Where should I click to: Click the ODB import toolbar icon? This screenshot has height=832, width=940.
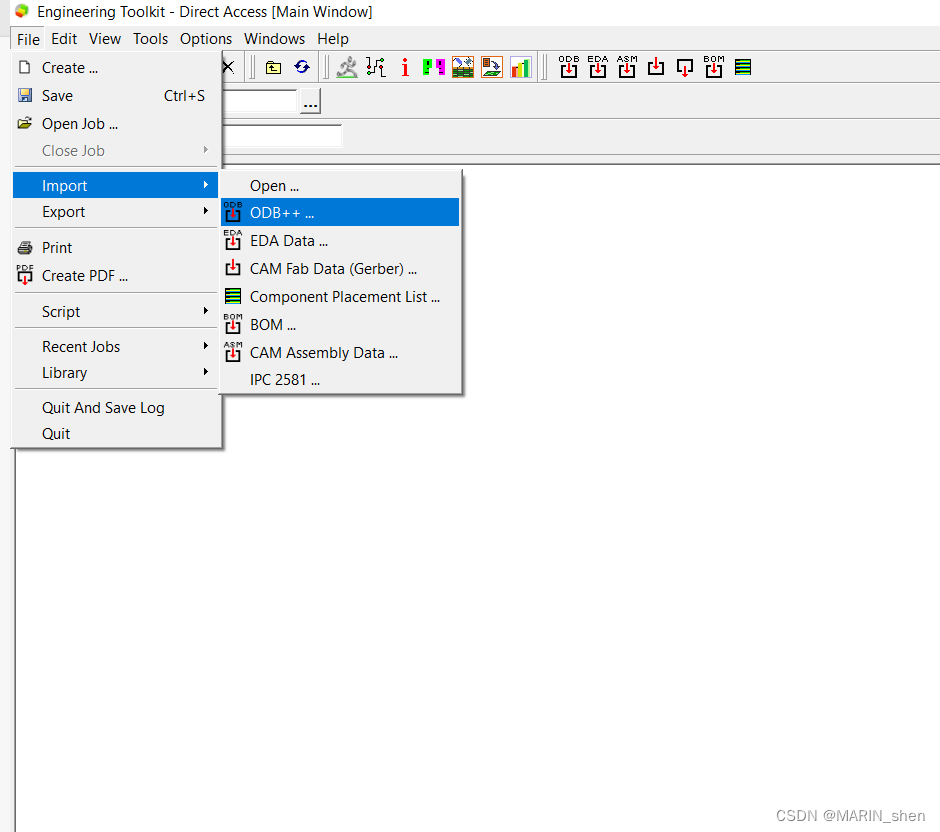click(569, 67)
